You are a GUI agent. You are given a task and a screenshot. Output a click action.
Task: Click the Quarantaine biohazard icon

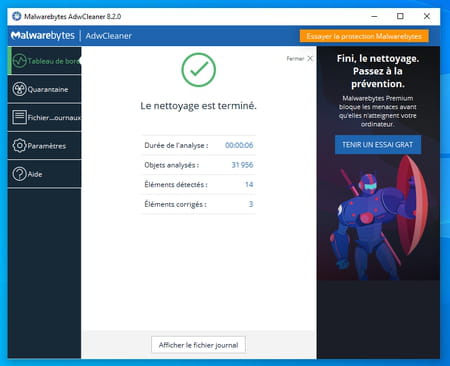pyautogui.click(x=20, y=89)
